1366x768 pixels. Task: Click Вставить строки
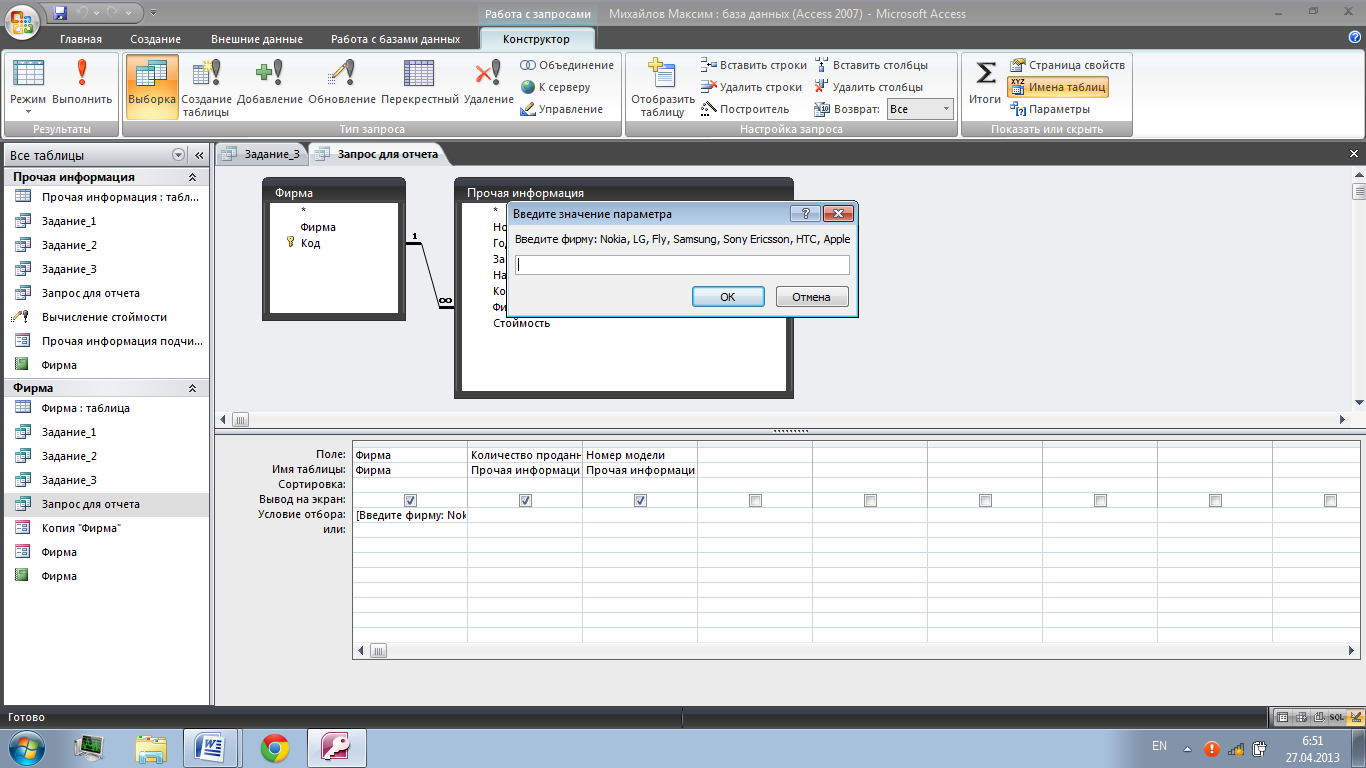(754, 65)
